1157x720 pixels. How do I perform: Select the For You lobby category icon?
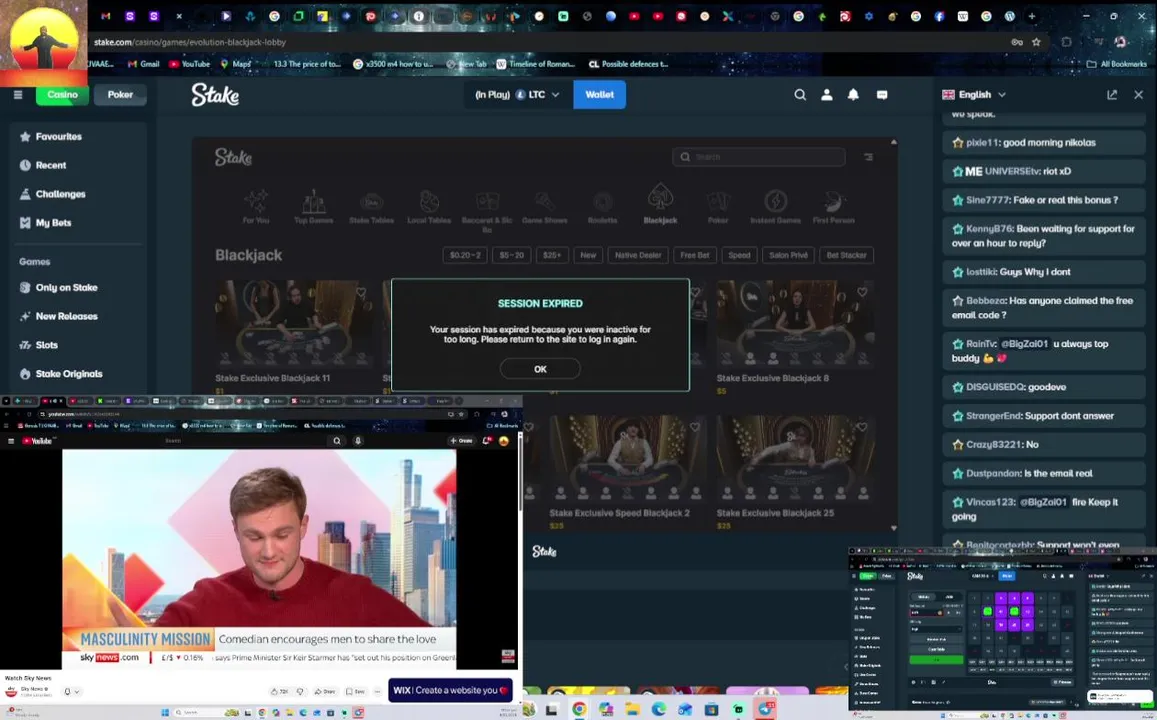click(x=256, y=206)
